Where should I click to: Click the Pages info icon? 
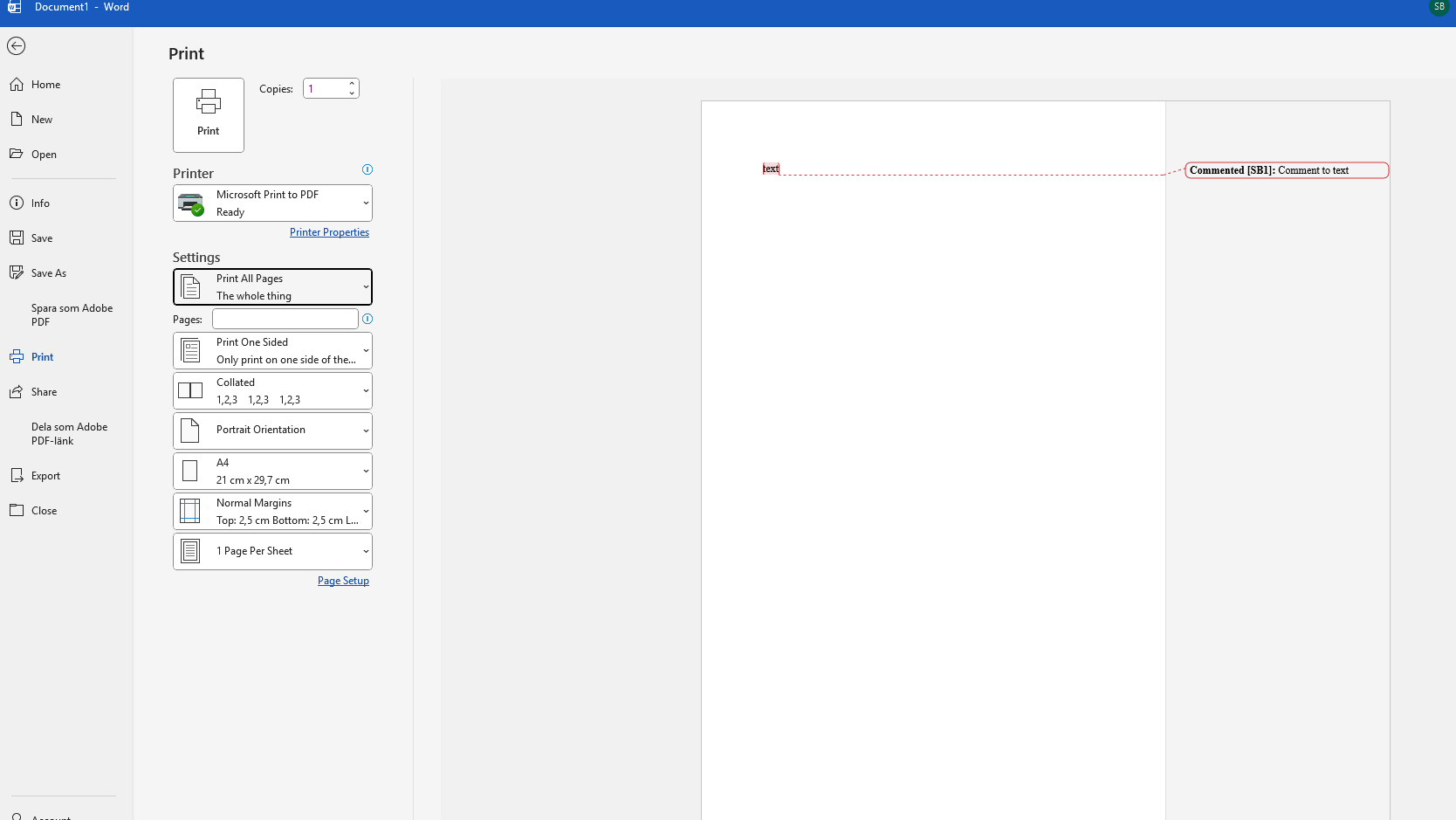coord(367,319)
